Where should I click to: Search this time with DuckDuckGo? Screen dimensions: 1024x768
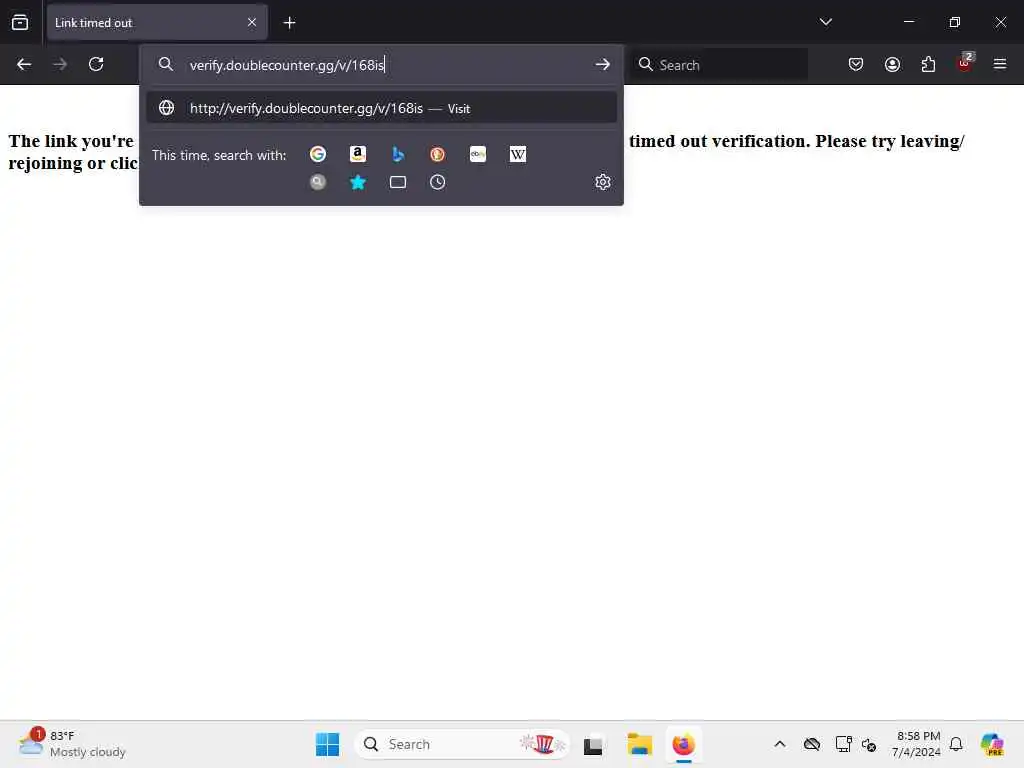tap(438, 154)
